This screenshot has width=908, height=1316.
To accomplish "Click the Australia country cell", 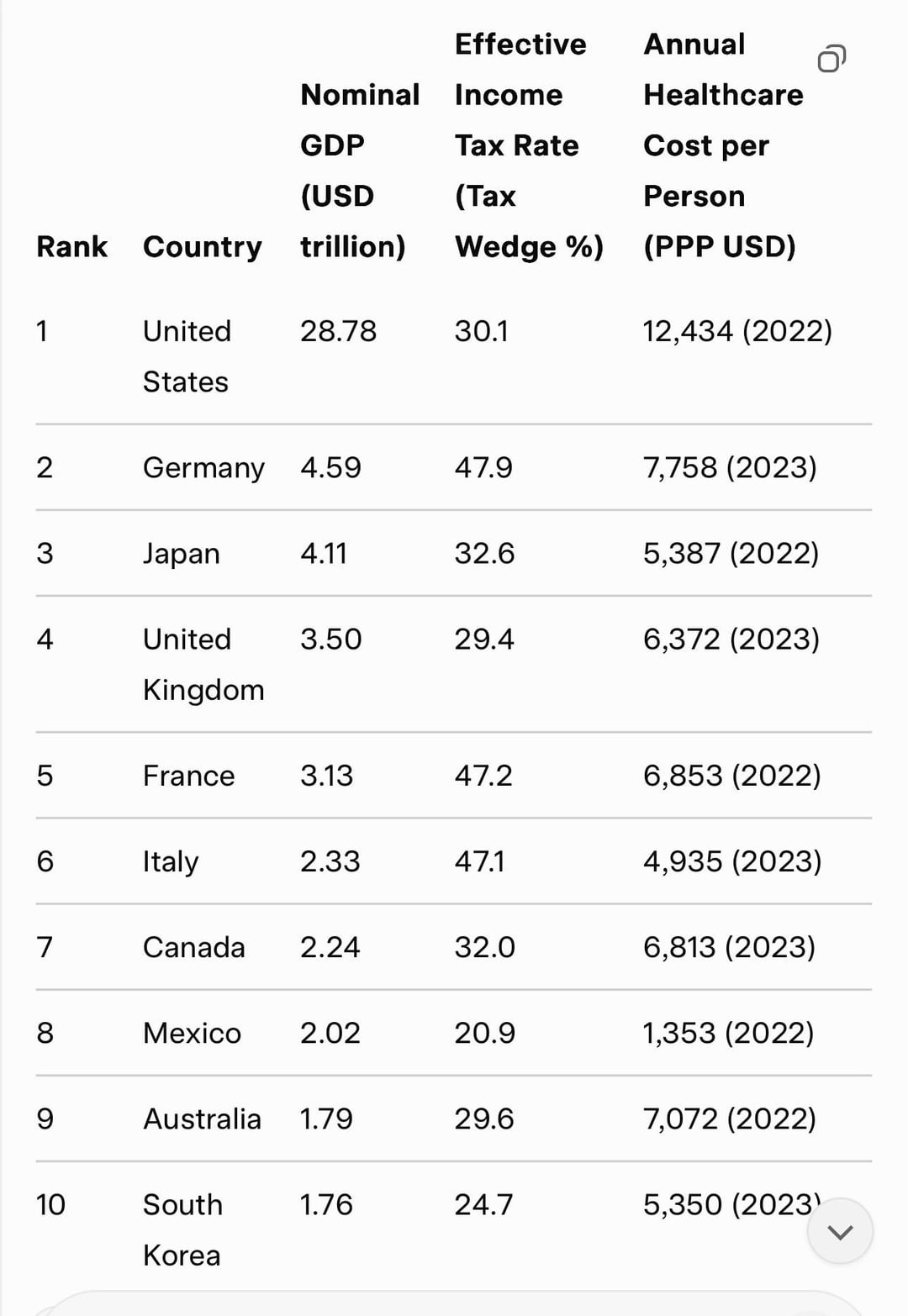I will coord(202,1119).
